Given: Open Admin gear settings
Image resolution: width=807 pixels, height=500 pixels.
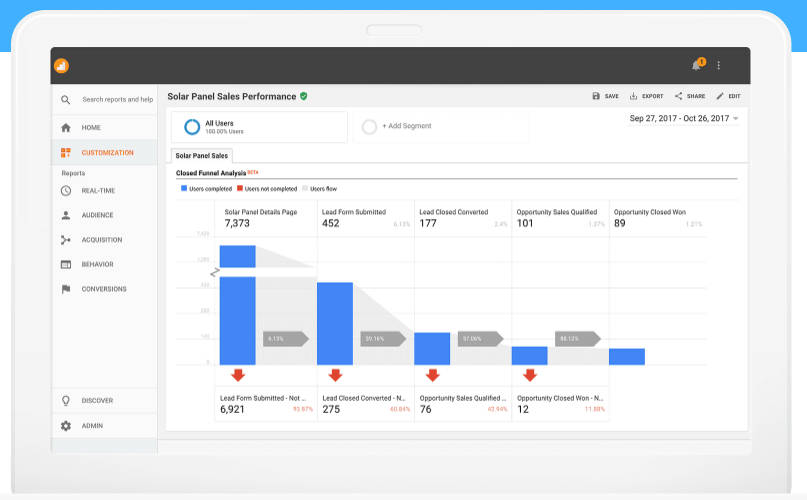Looking at the screenshot, I should point(66,426).
